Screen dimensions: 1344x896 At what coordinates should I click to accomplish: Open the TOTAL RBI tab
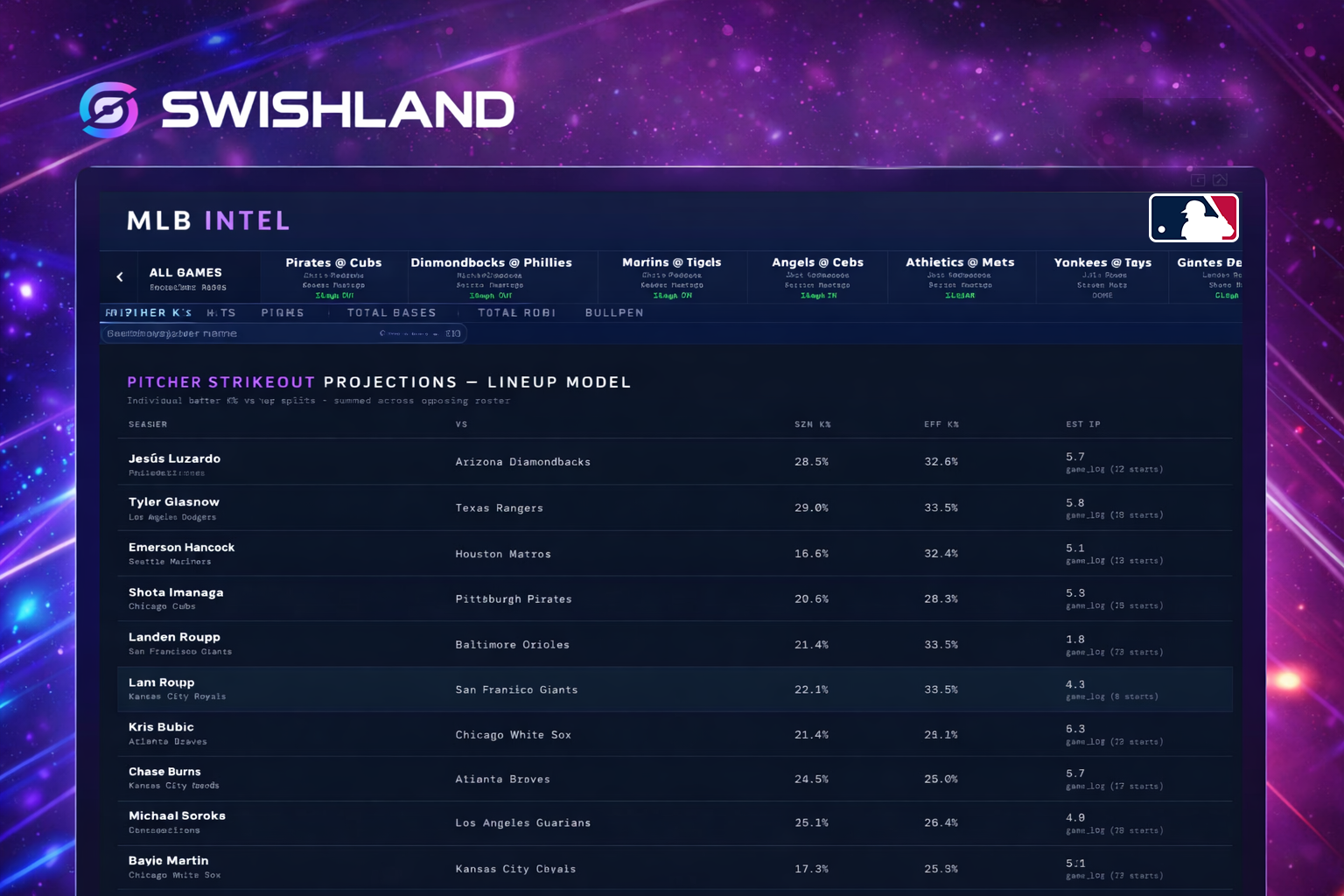[516, 312]
